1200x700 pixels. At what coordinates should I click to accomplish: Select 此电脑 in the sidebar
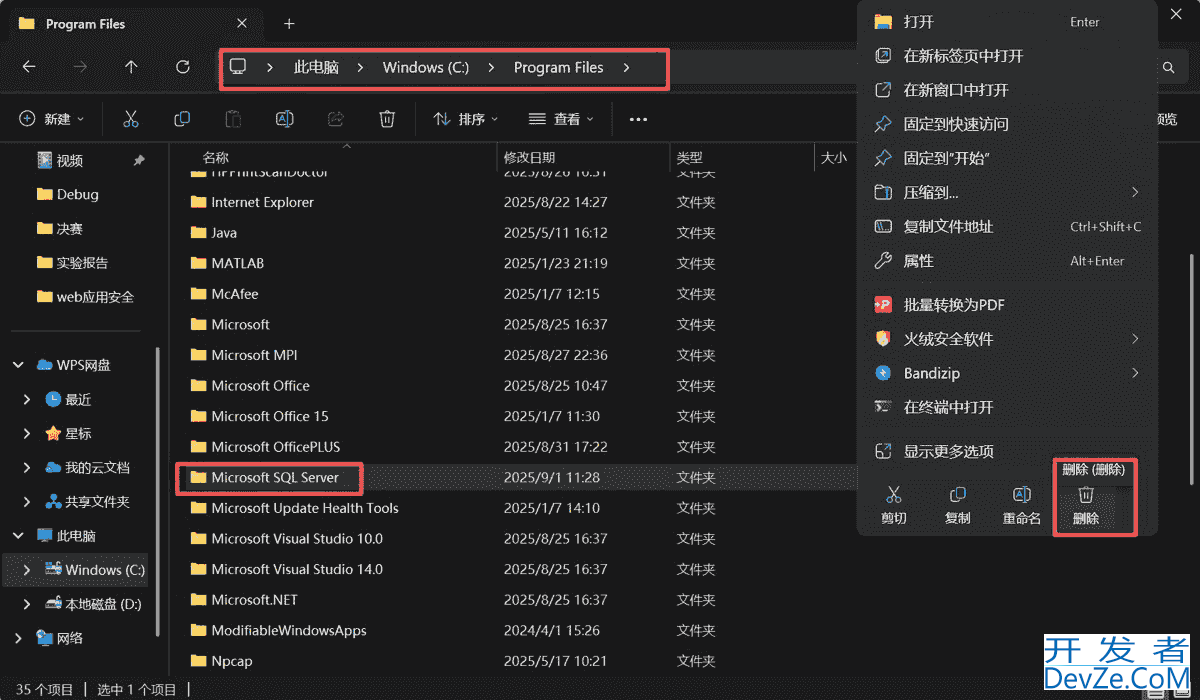[x=76, y=535]
